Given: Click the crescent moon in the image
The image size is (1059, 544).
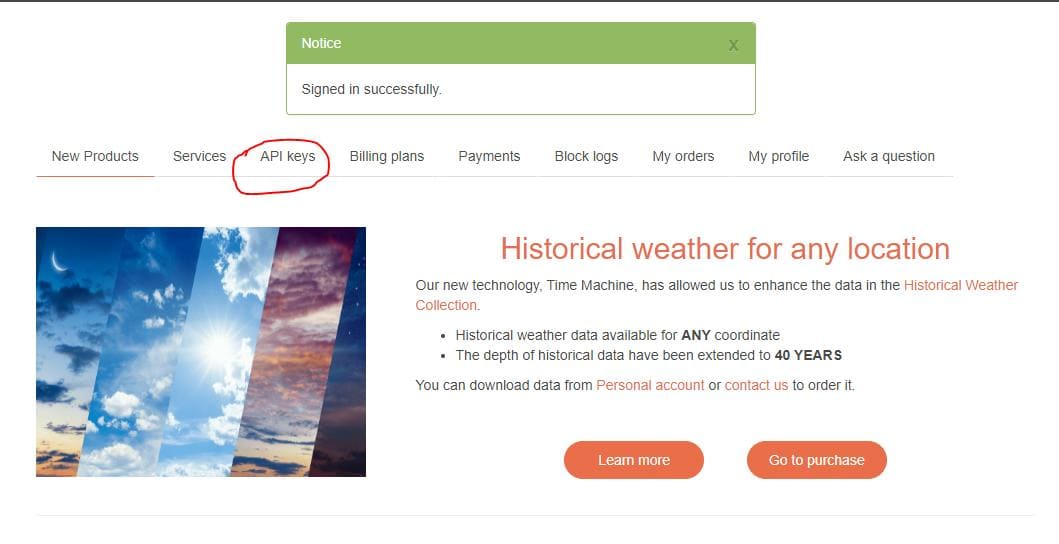Looking at the screenshot, I should click(x=59, y=262).
